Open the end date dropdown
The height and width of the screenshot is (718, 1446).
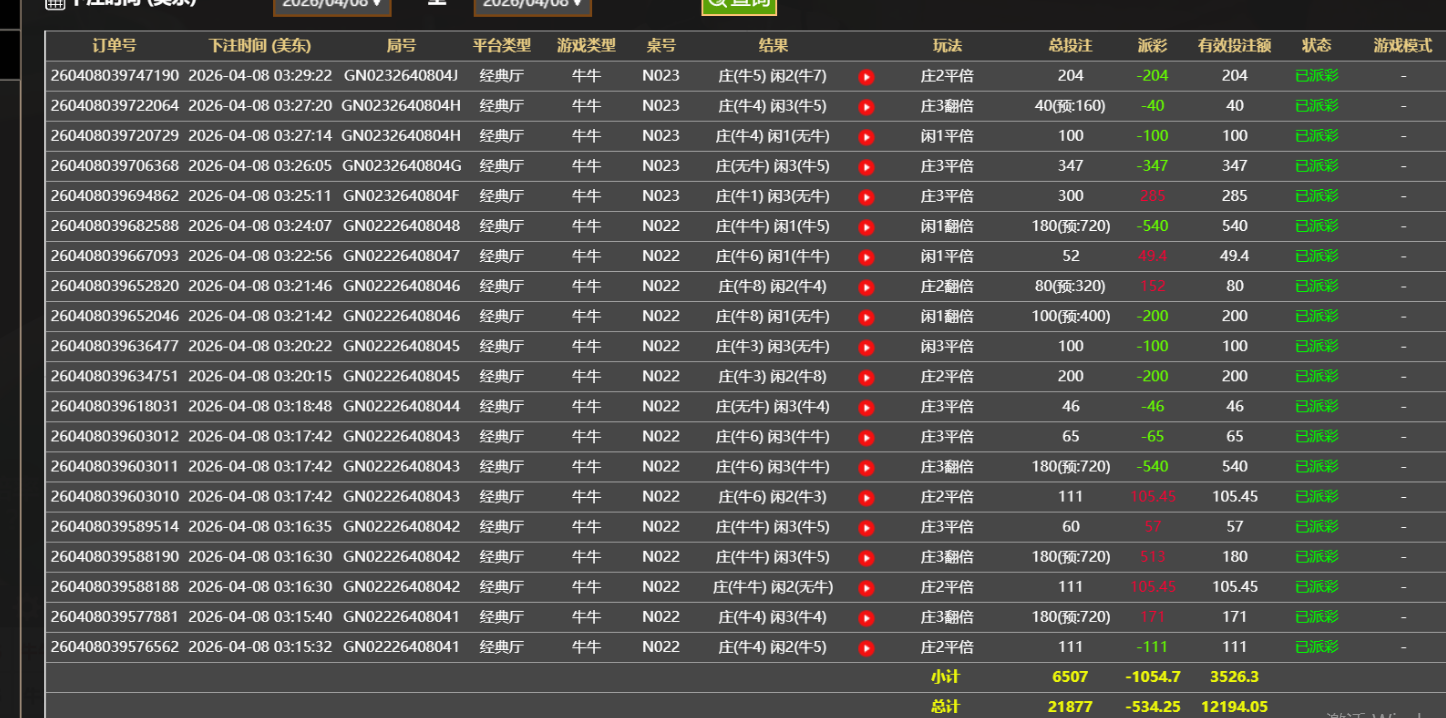coord(532,5)
